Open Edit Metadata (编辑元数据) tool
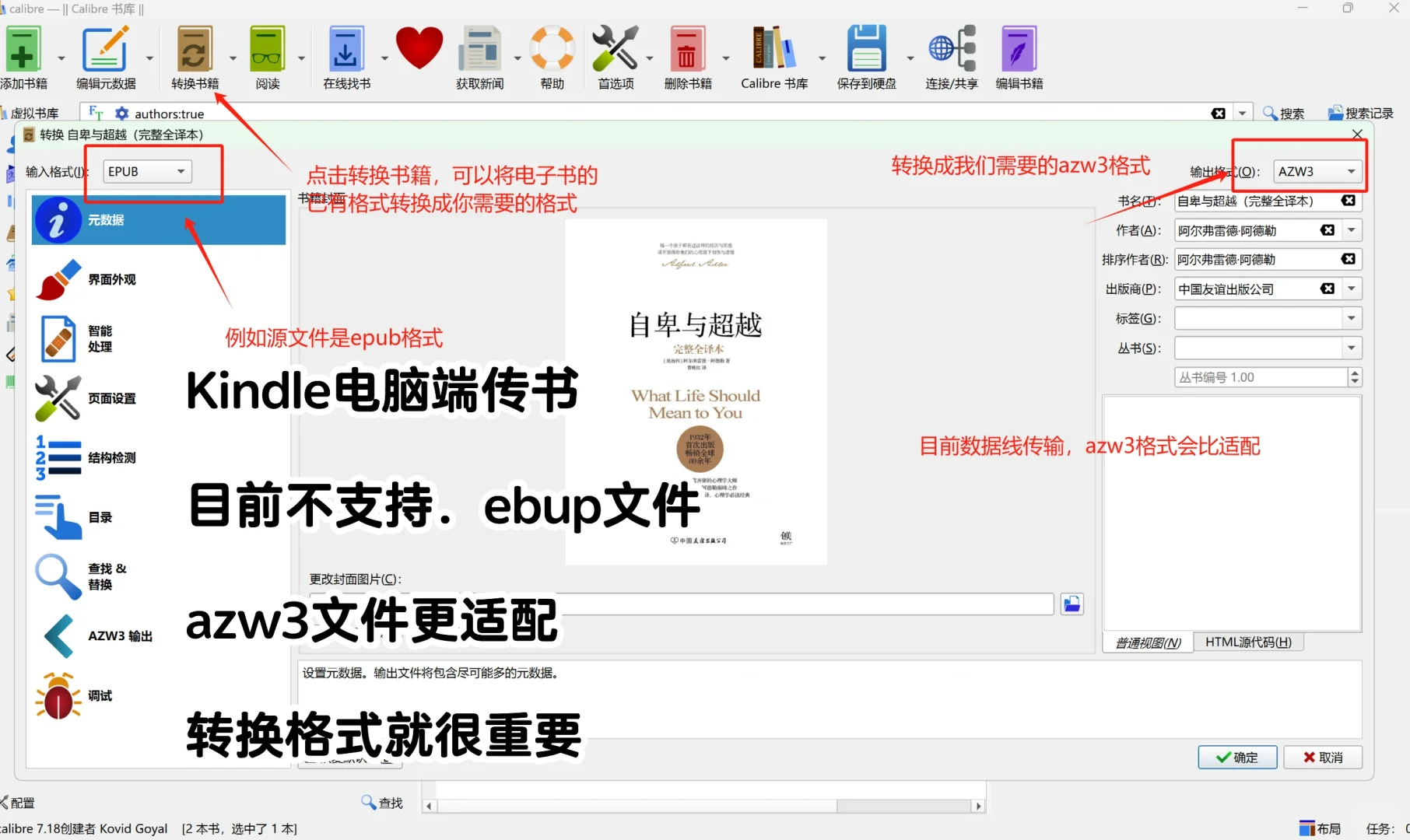Viewport: 1410px width, 840px height. click(x=105, y=50)
